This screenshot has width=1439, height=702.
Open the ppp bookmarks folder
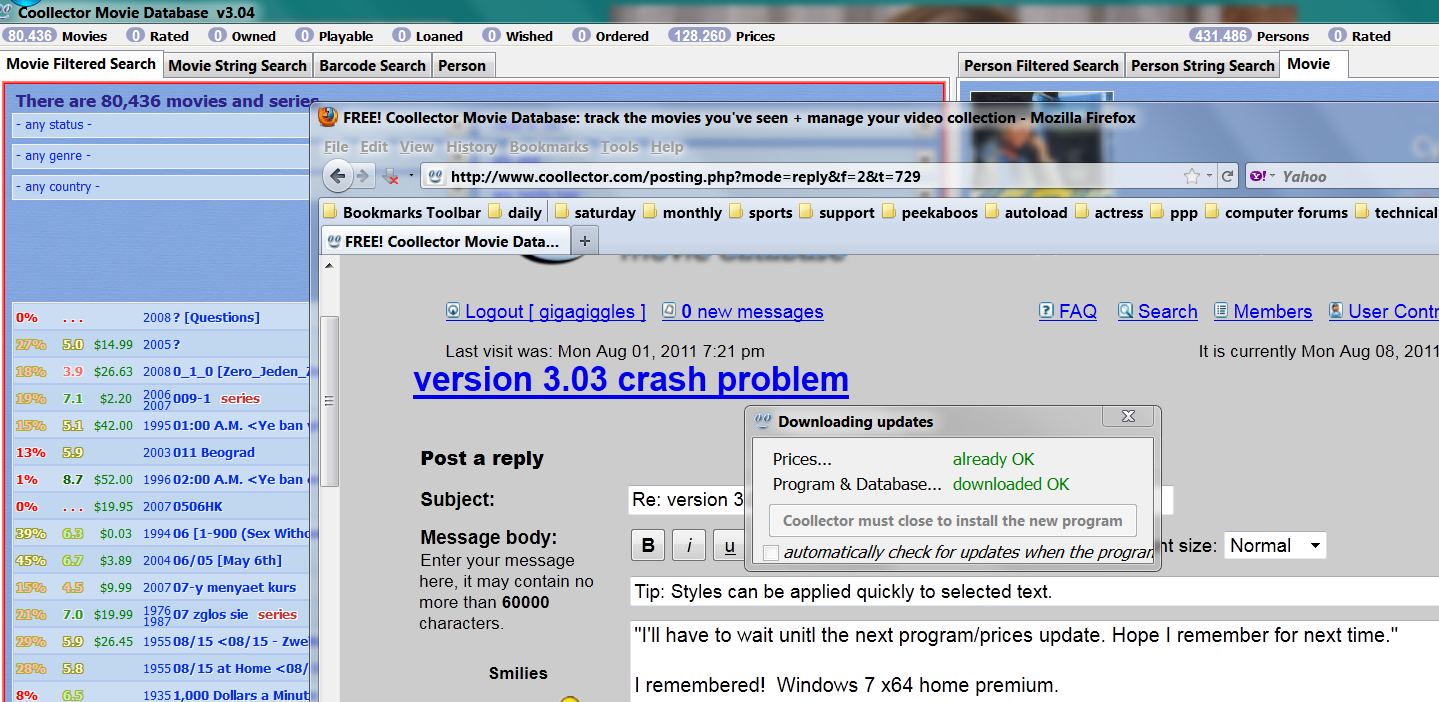point(1174,212)
